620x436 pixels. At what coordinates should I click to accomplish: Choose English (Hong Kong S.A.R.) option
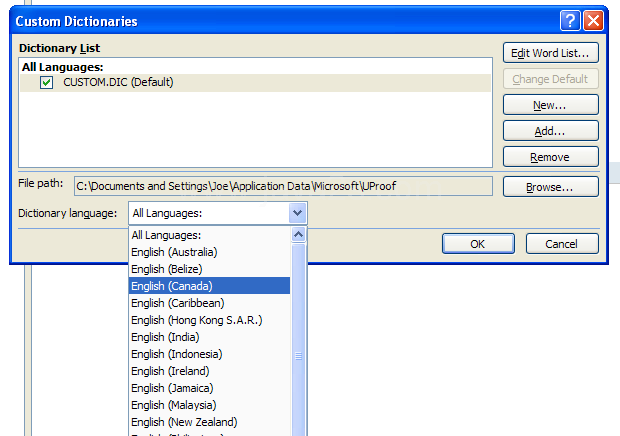click(x=209, y=320)
